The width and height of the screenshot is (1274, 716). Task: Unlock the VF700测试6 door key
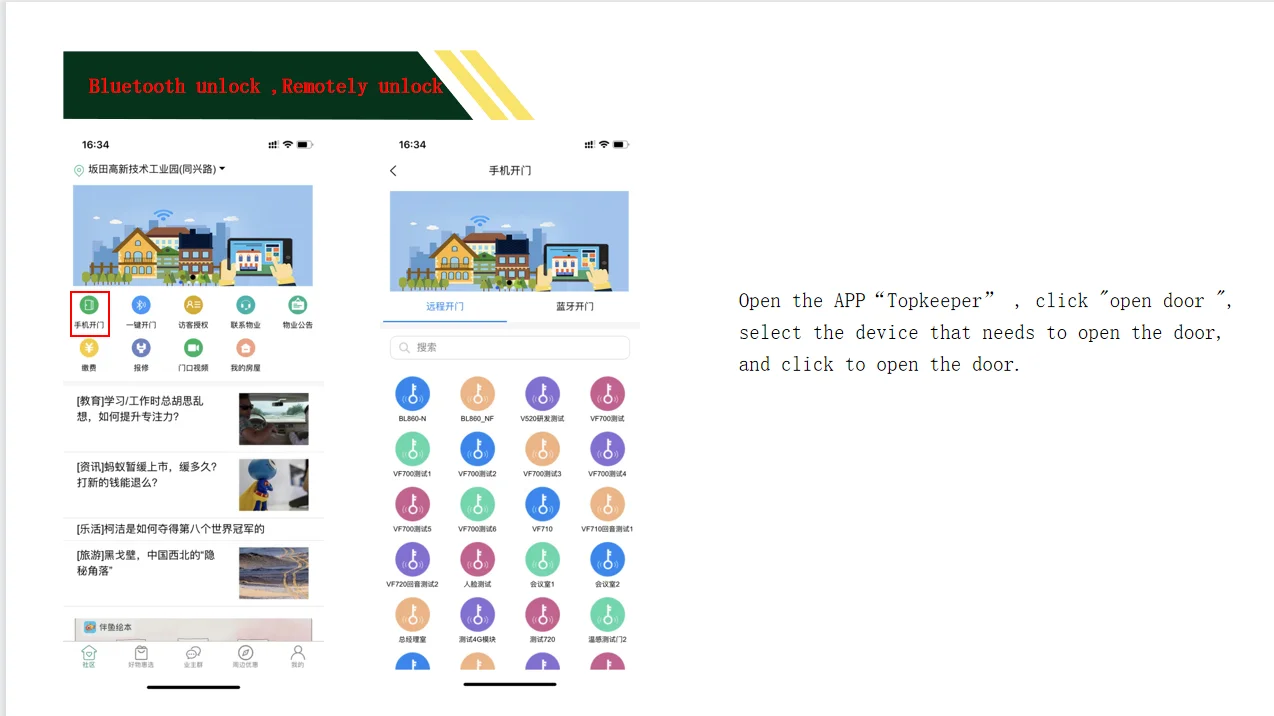click(x=477, y=504)
